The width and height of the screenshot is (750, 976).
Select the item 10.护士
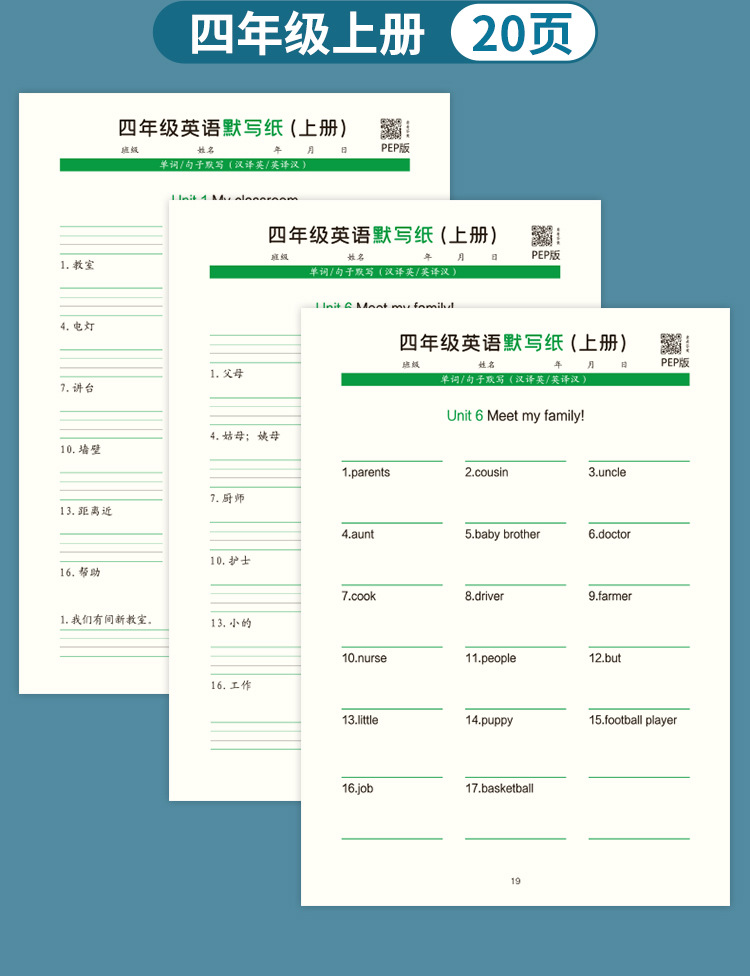(x=230, y=560)
